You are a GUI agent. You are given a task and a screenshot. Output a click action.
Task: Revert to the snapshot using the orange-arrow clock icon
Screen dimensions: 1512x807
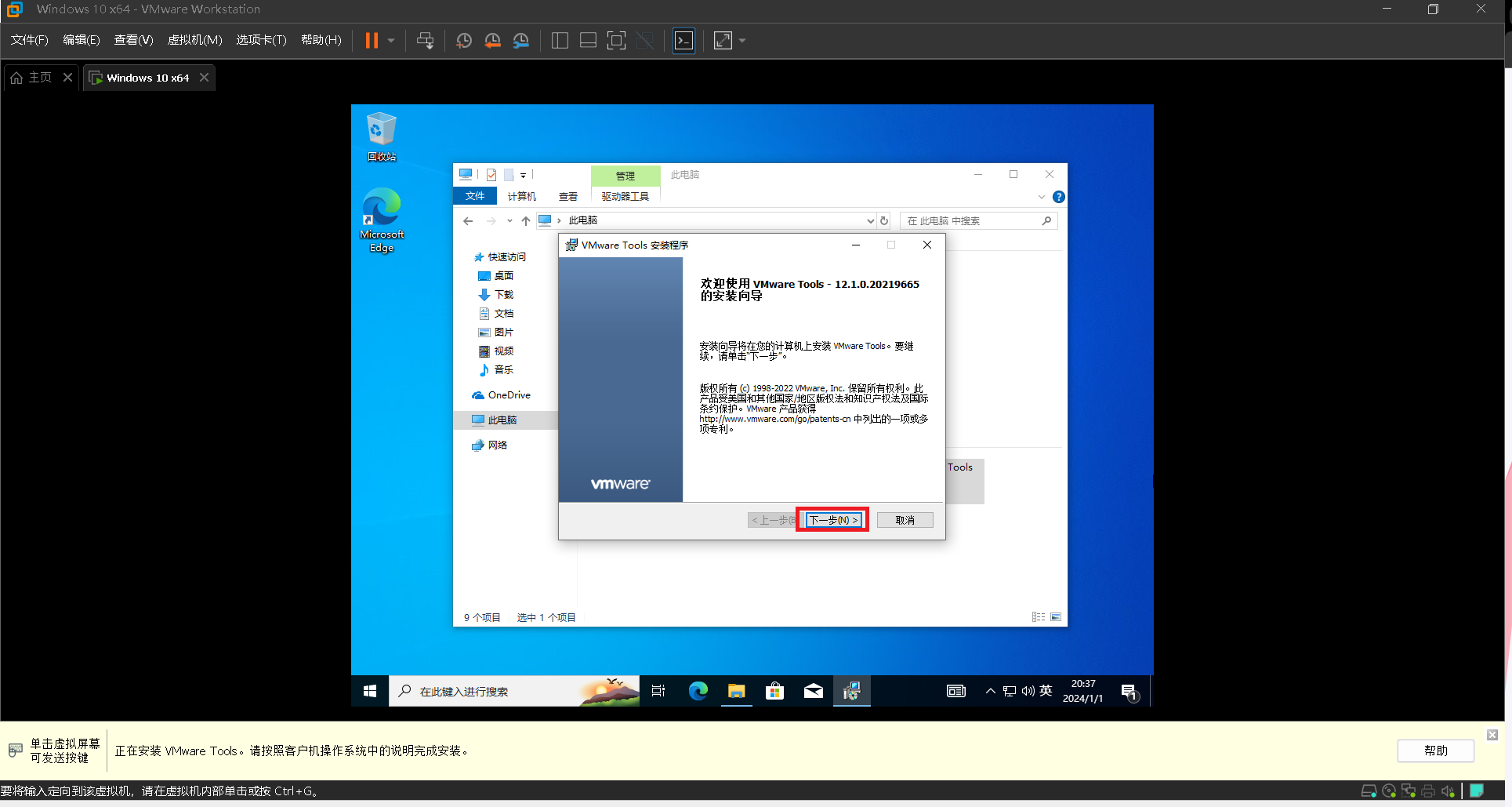(492, 40)
